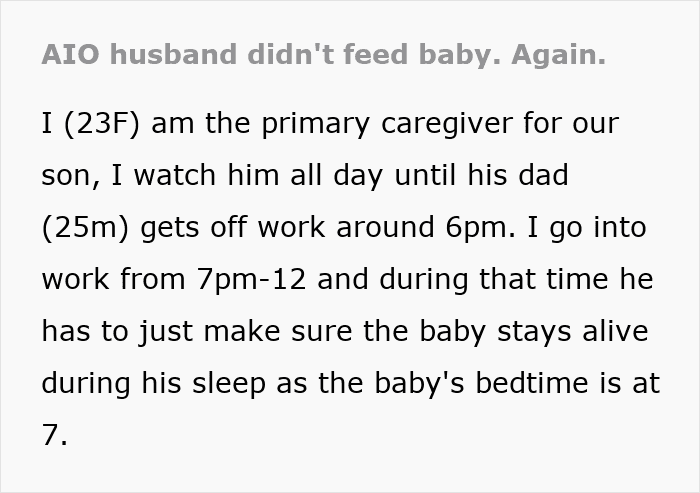Click the word "AIO" in the title
The image size is (700, 493).
pyautogui.click(x=71, y=54)
